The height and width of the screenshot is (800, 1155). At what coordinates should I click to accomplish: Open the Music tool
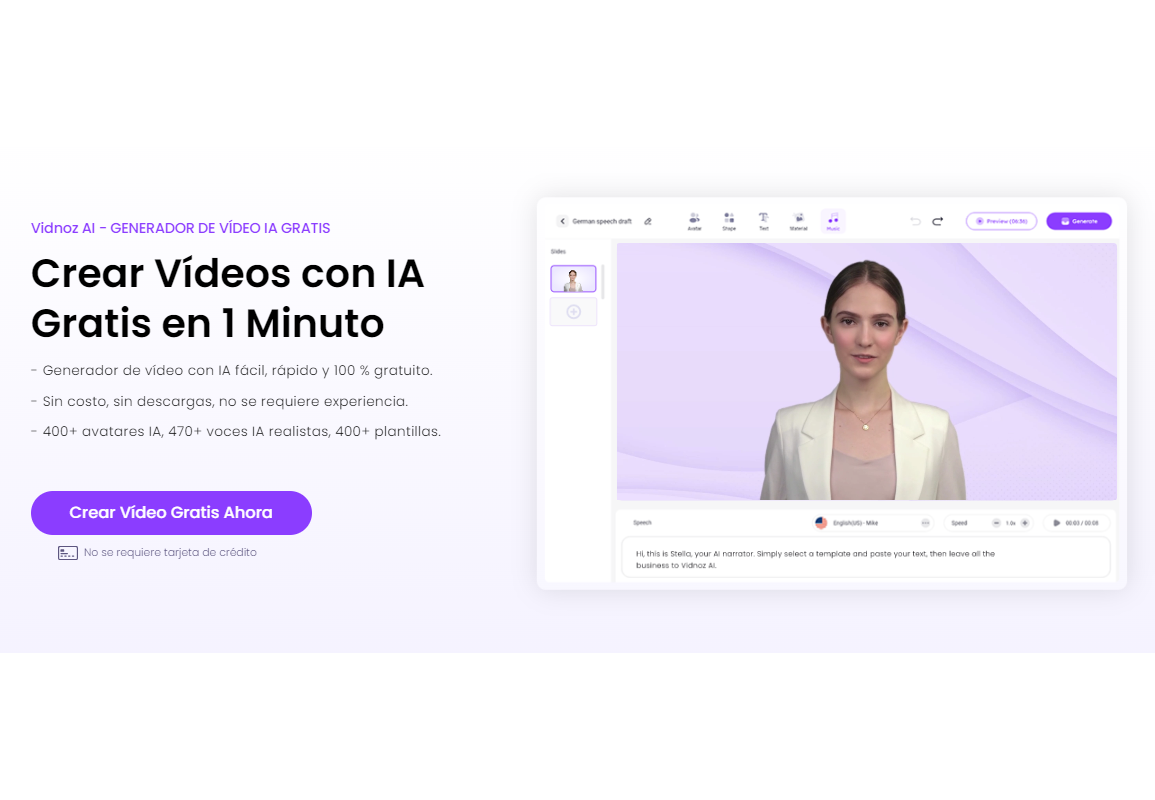pyautogui.click(x=832, y=221)
